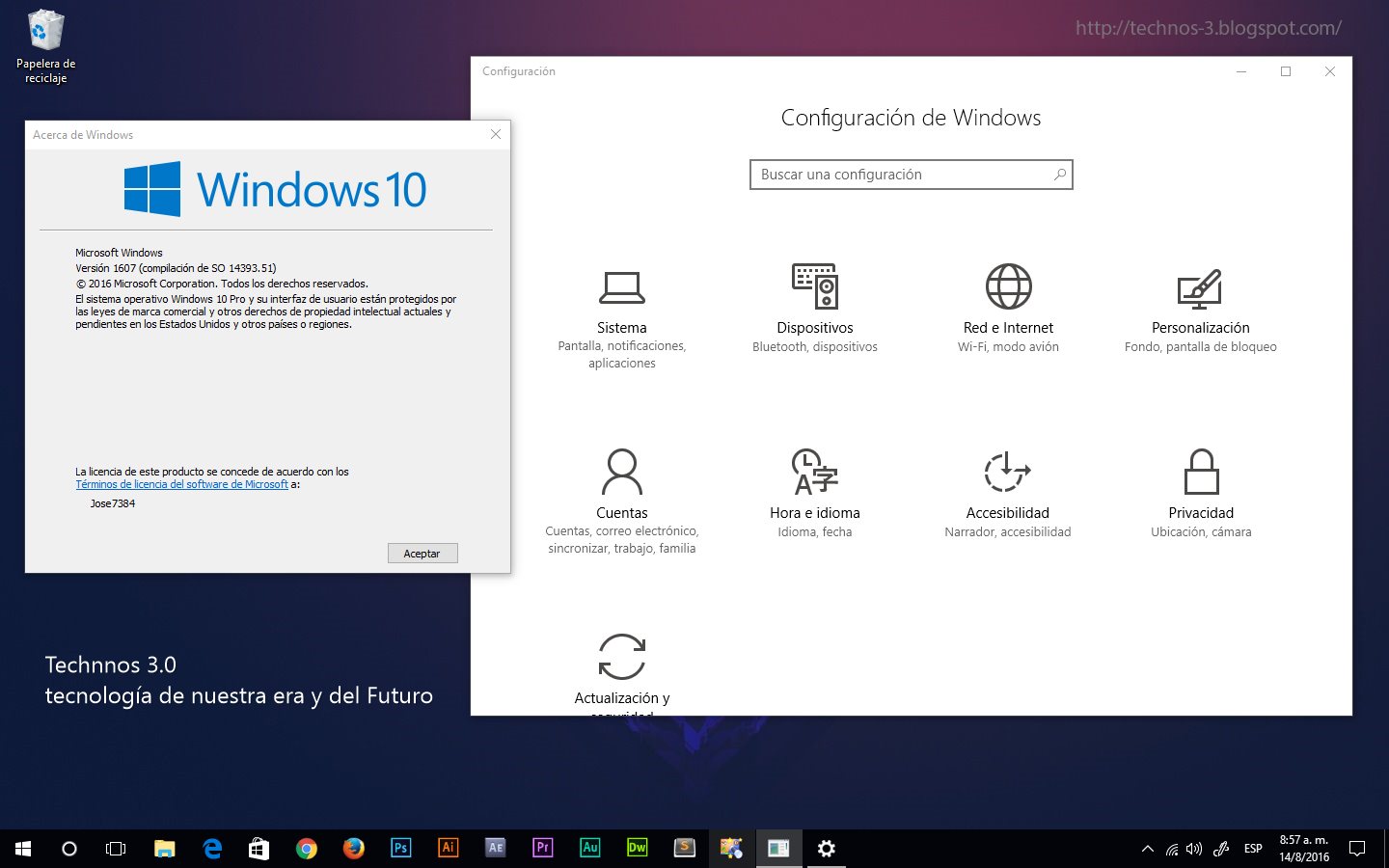Click inside the Buscar una configuración field
Screen dimensions: 1389x868
[x=911, y=175]
